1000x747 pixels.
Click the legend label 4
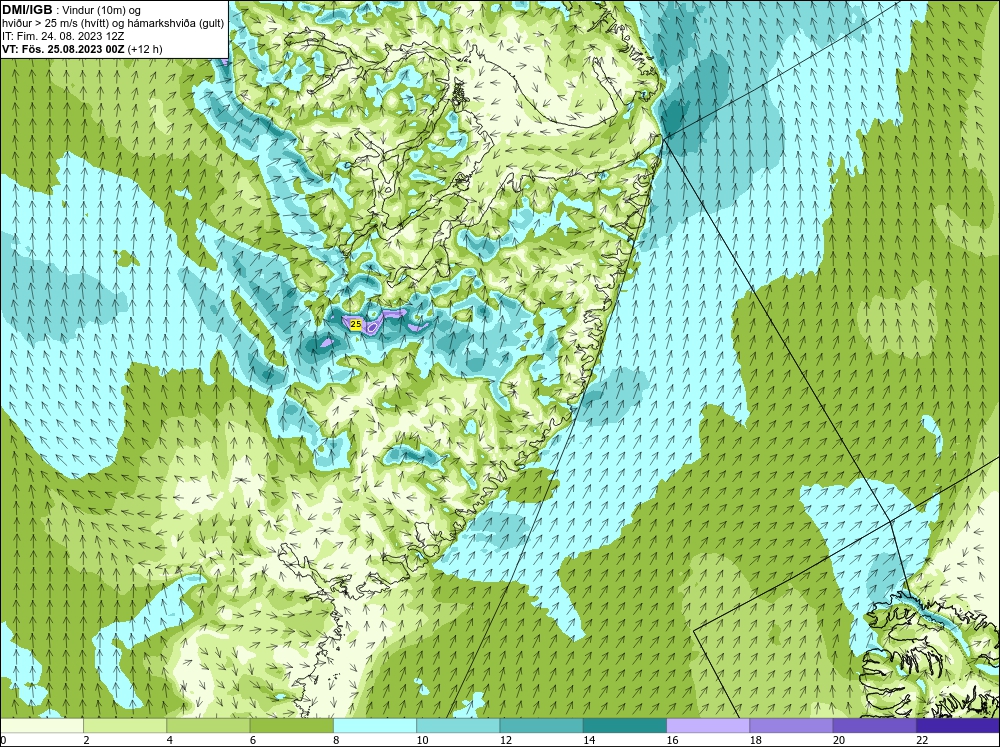[x=170, y=740]
